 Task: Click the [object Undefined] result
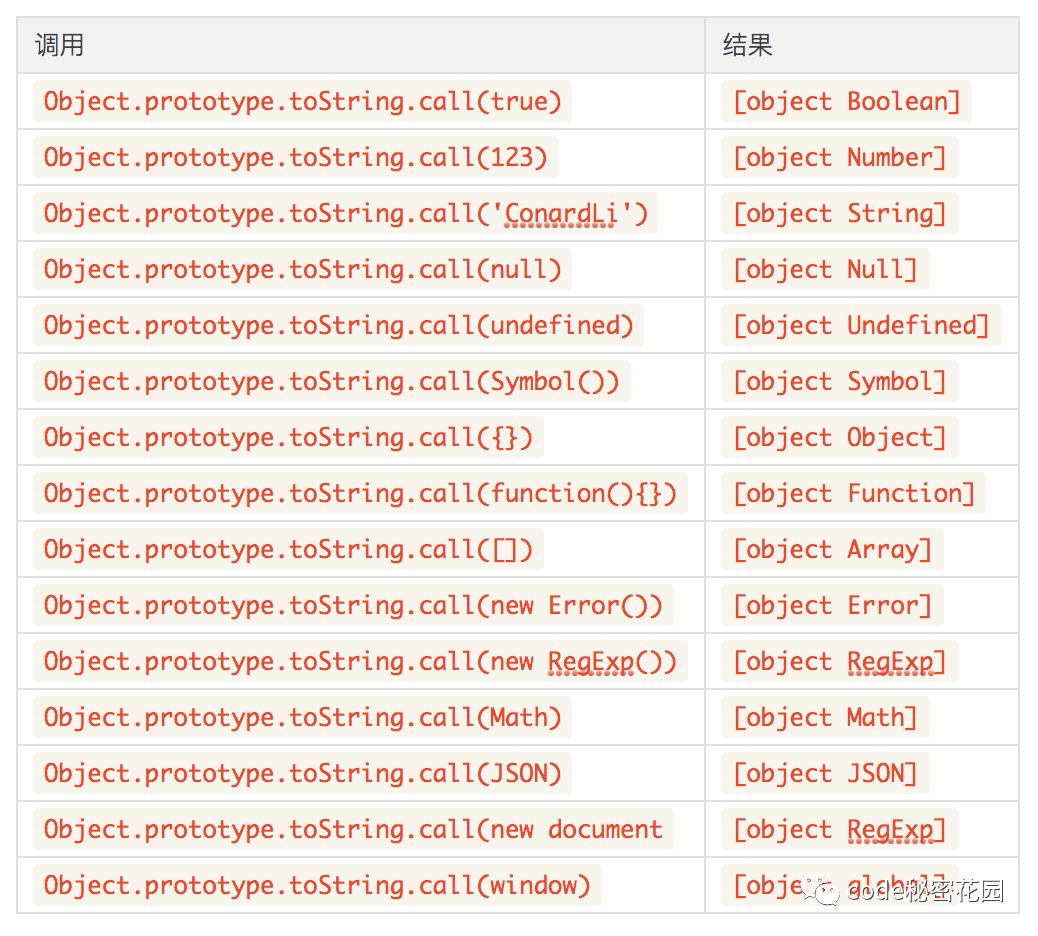coord(861,325)
